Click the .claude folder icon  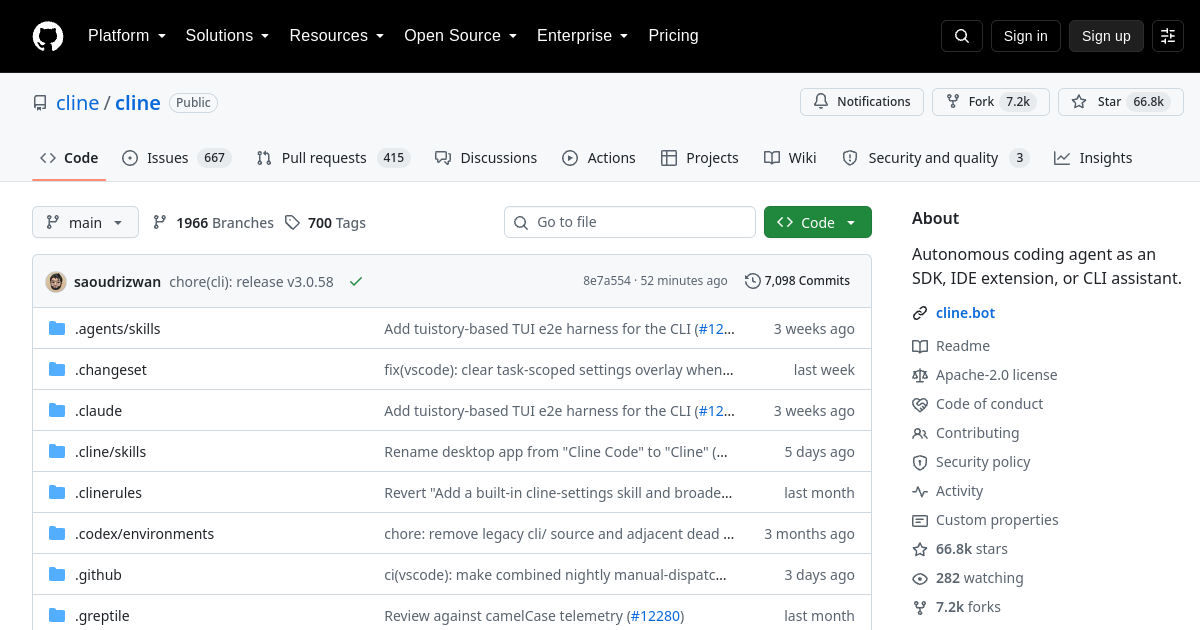click(x=57, y=411)
